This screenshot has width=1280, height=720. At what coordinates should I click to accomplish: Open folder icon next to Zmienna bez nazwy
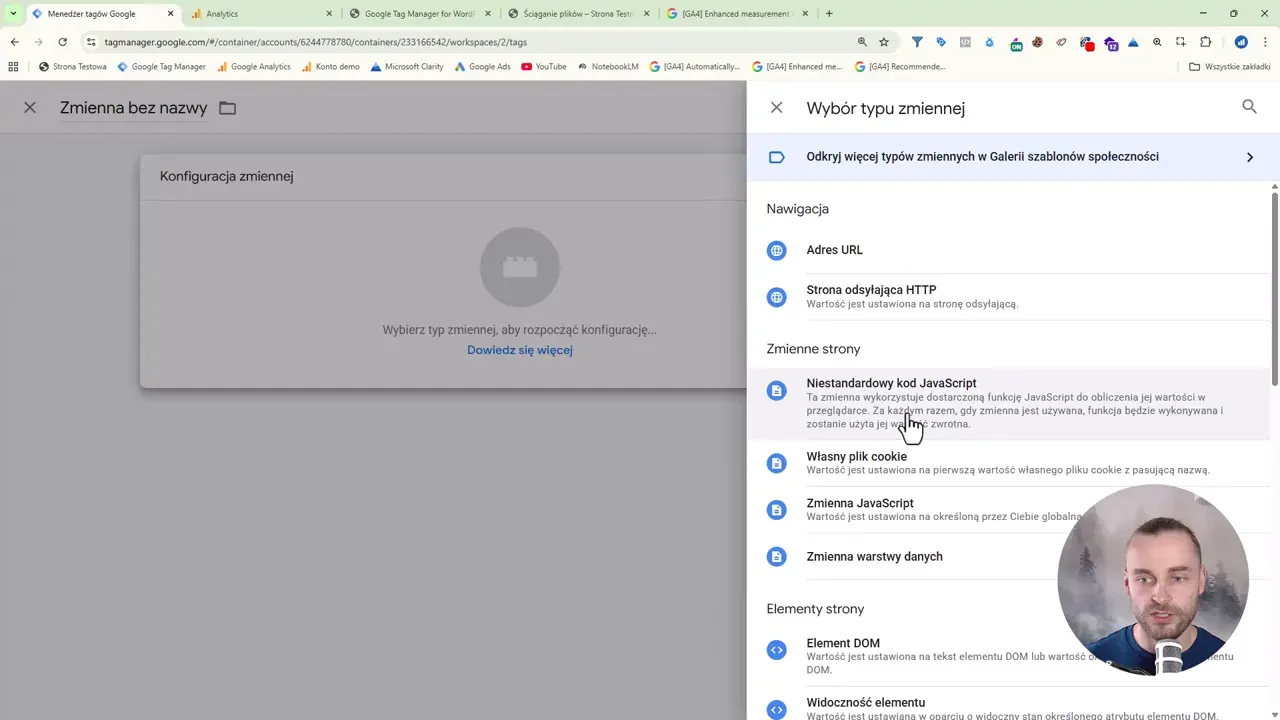228,108
